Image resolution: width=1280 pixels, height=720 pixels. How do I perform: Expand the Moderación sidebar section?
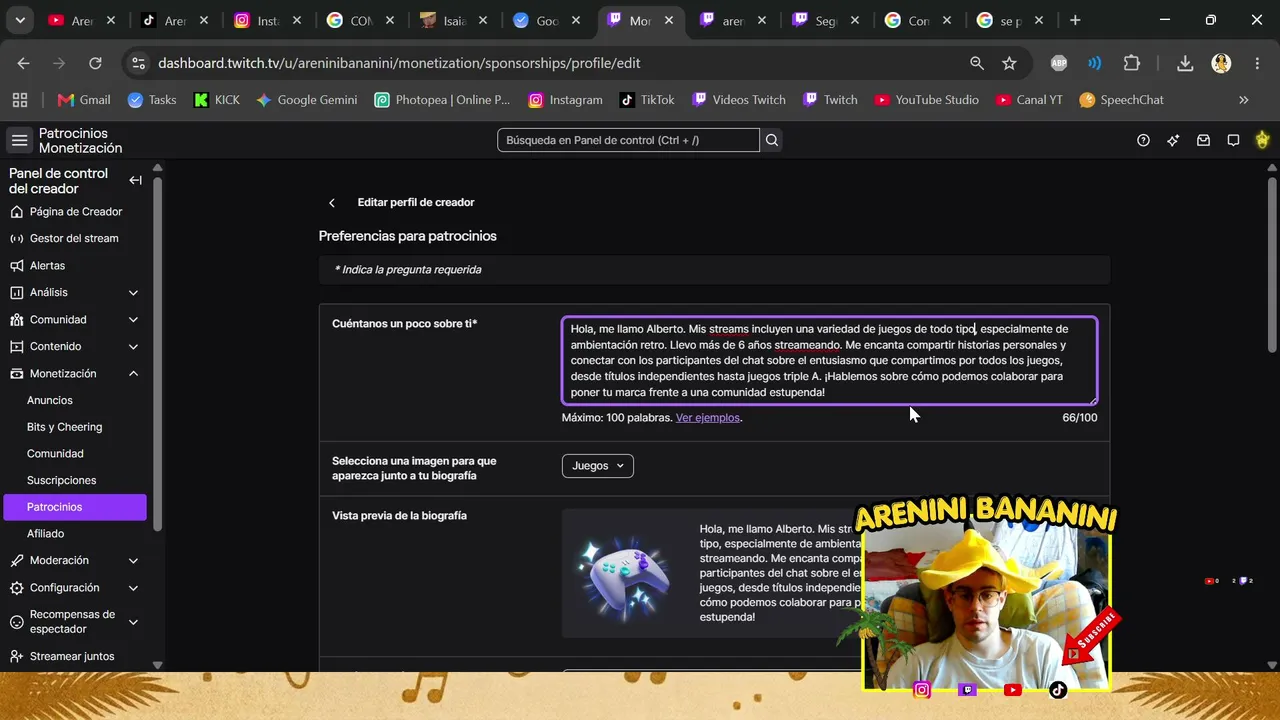click(133, 561)
